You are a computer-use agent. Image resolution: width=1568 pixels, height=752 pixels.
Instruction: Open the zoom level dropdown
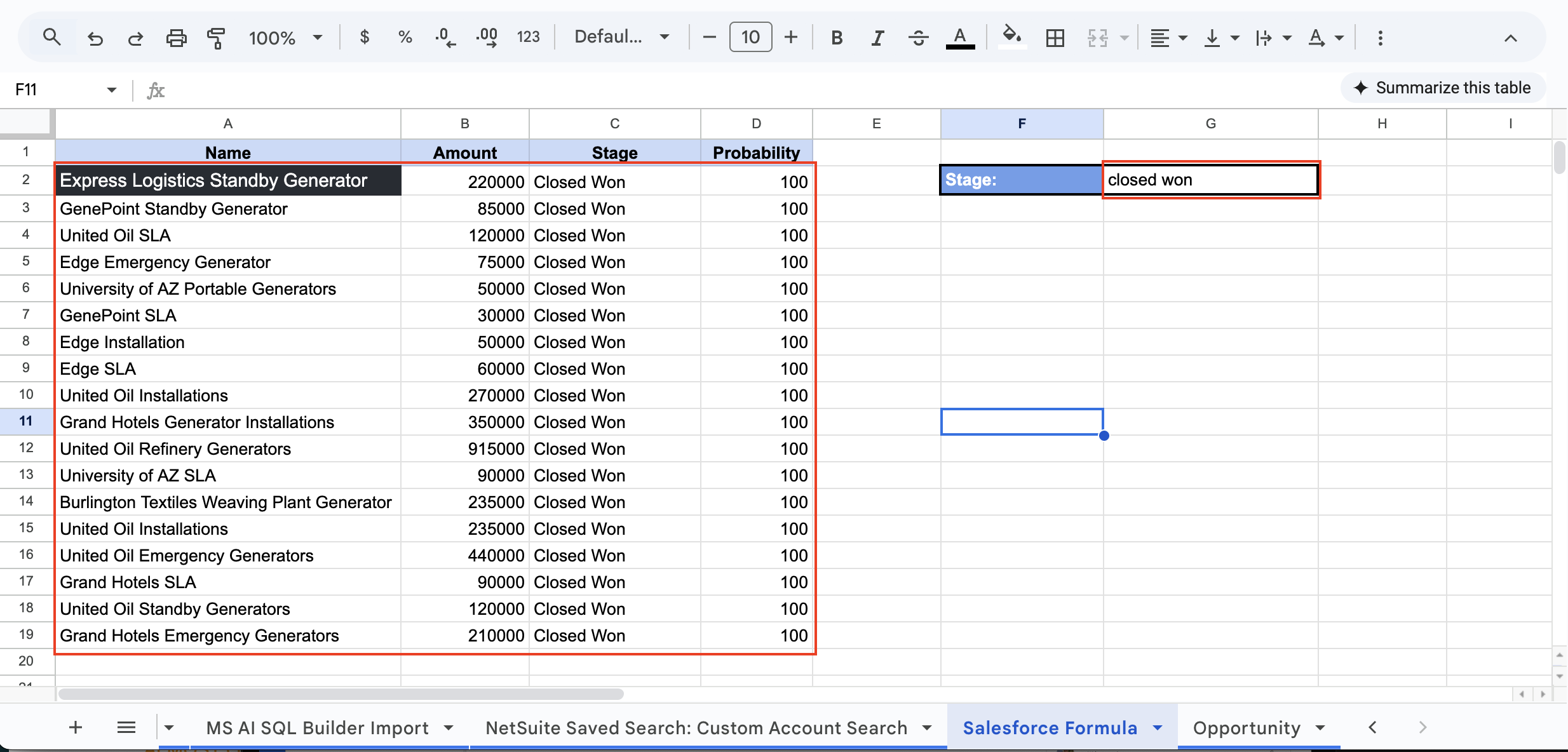pyautogui.click(x=285, y=37)
